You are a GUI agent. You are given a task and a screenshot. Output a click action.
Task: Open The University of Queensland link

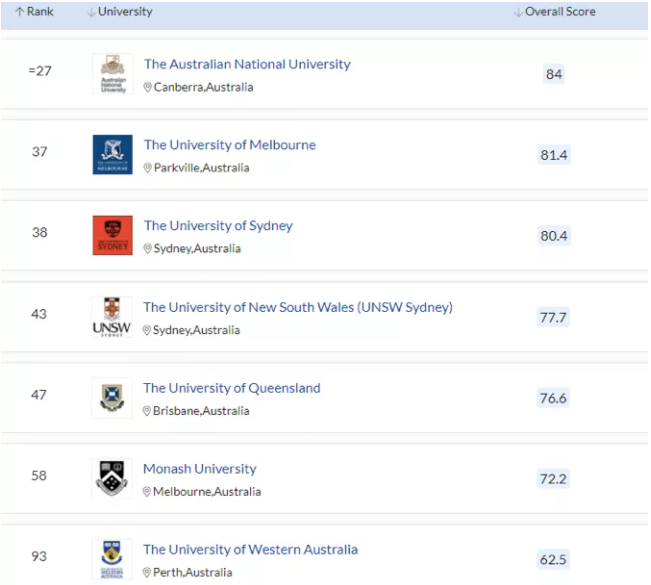(231, 388)
